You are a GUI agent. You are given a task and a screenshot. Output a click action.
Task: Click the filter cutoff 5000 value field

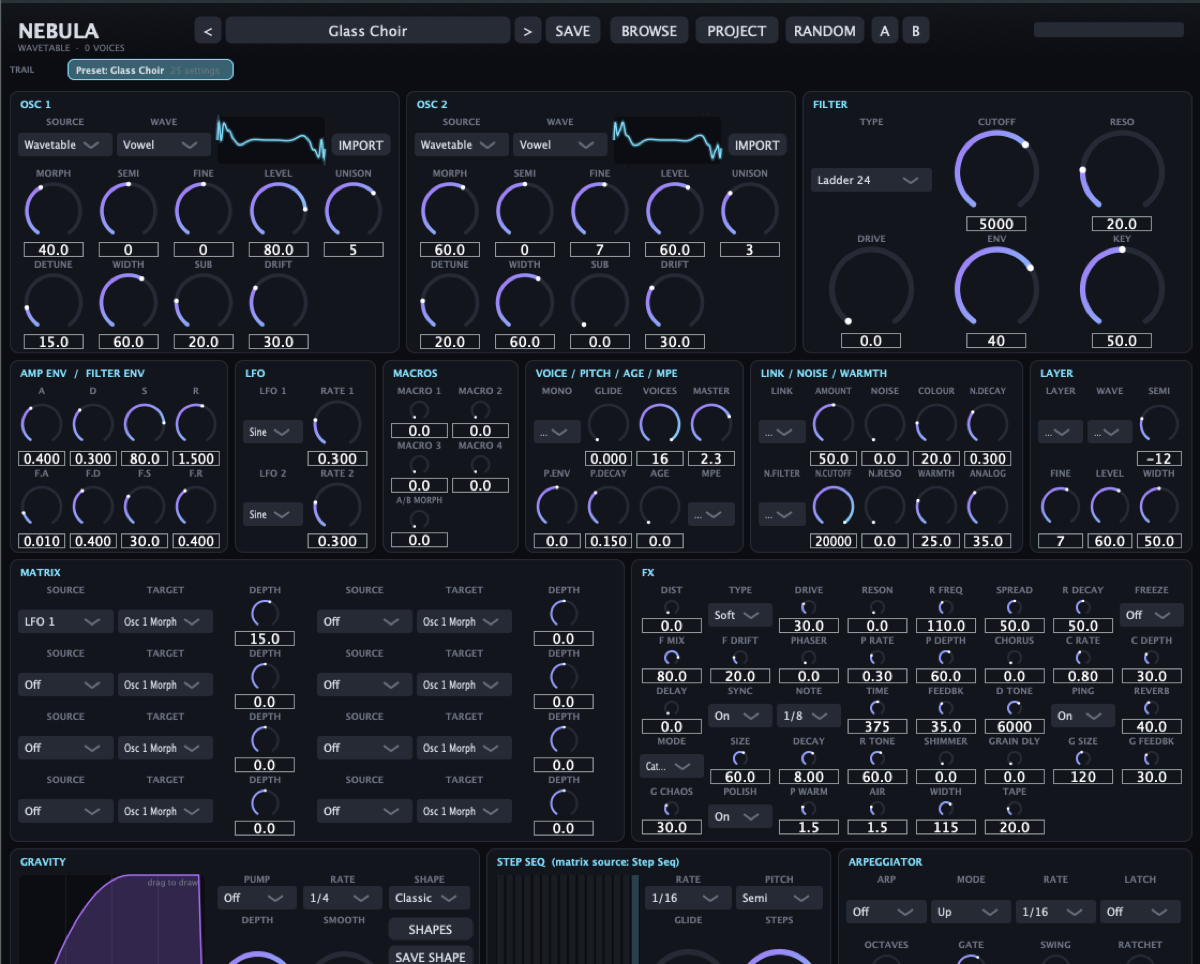[996, 224]
